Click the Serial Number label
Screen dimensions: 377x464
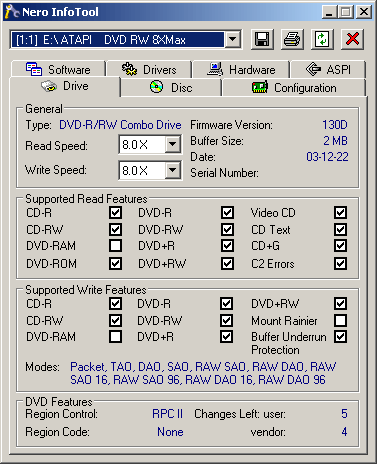[224, 173]
